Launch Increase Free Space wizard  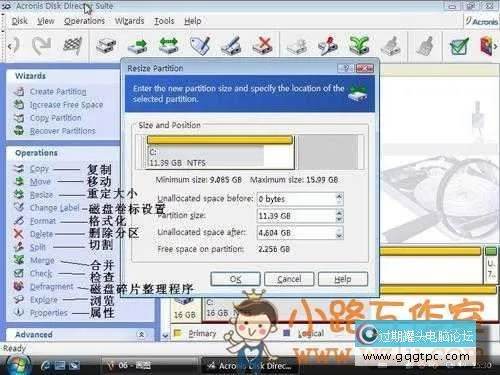(x=66, y=105)
